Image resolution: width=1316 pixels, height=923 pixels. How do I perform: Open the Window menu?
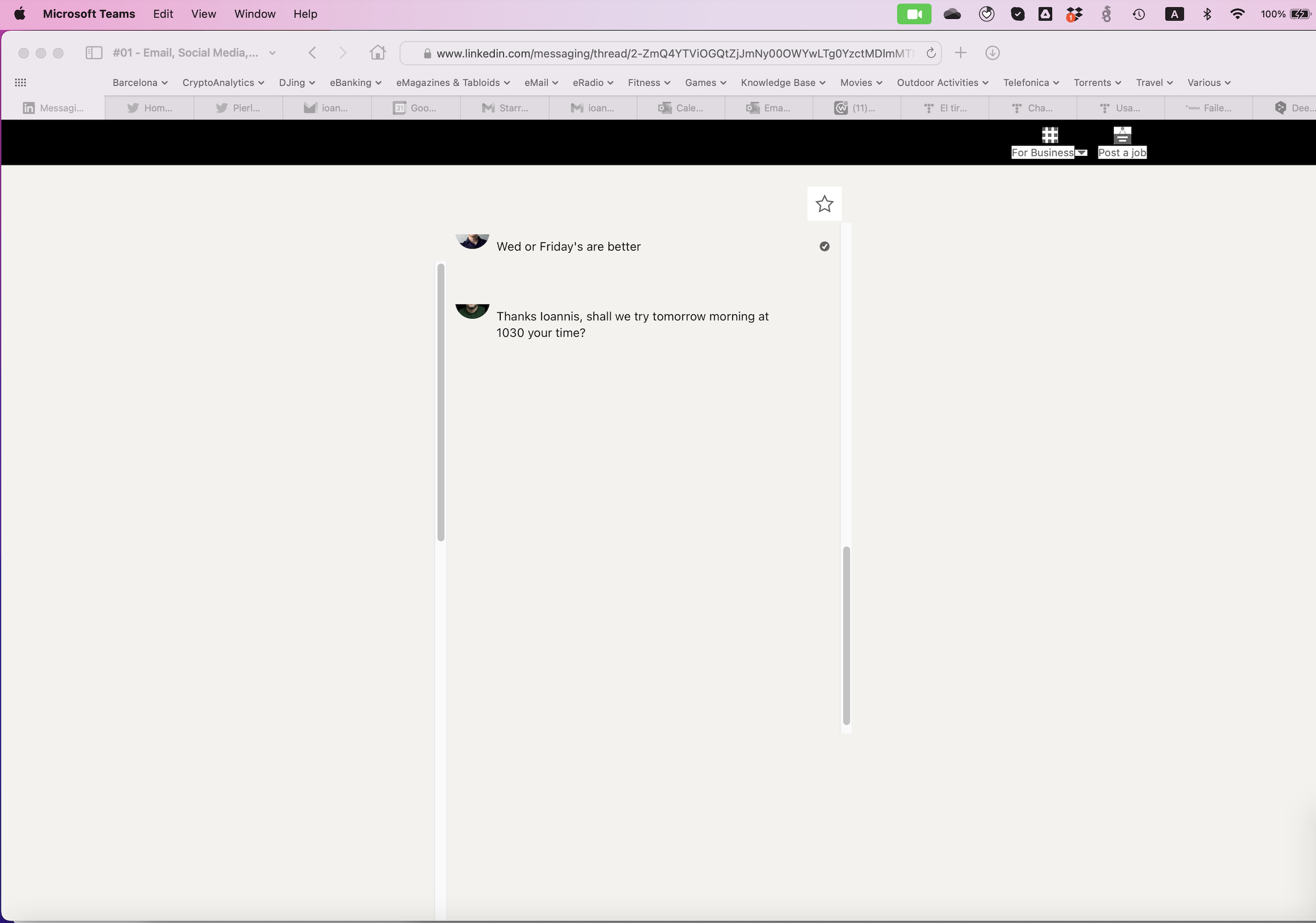(x=255, y=14)
